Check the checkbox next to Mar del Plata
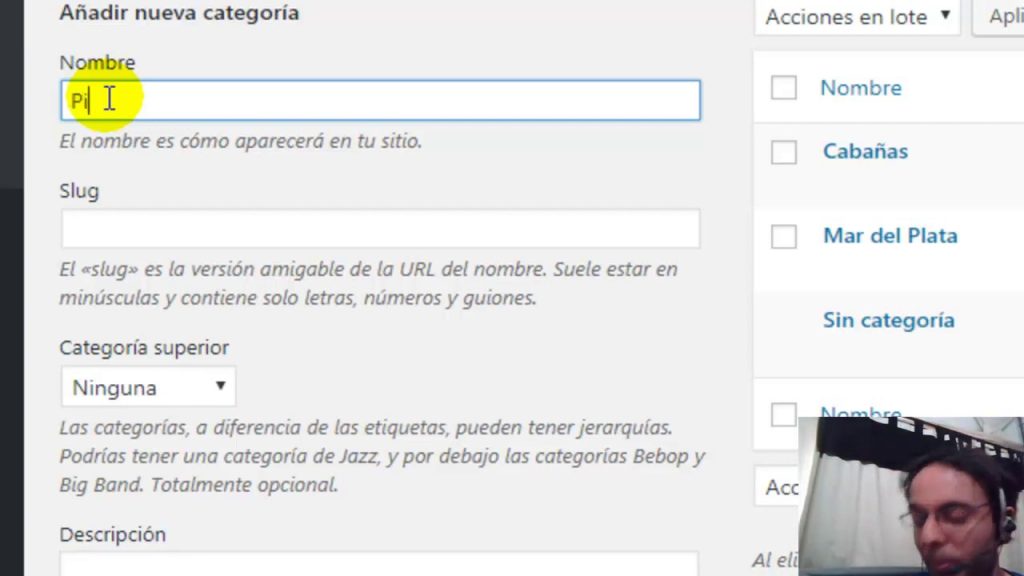The height and width of the screenshot is (576, 1024). (783, 236)
